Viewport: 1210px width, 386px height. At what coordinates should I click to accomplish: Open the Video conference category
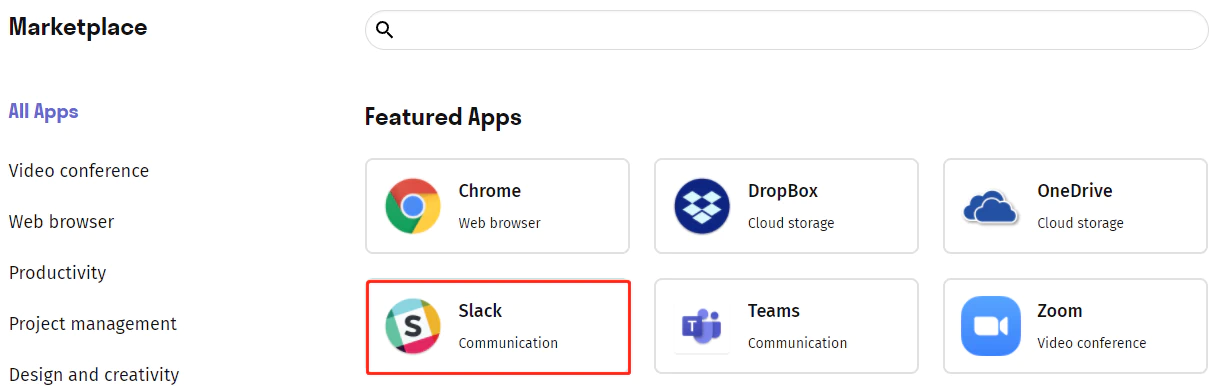pyautogui.click(x=79, y=171)
